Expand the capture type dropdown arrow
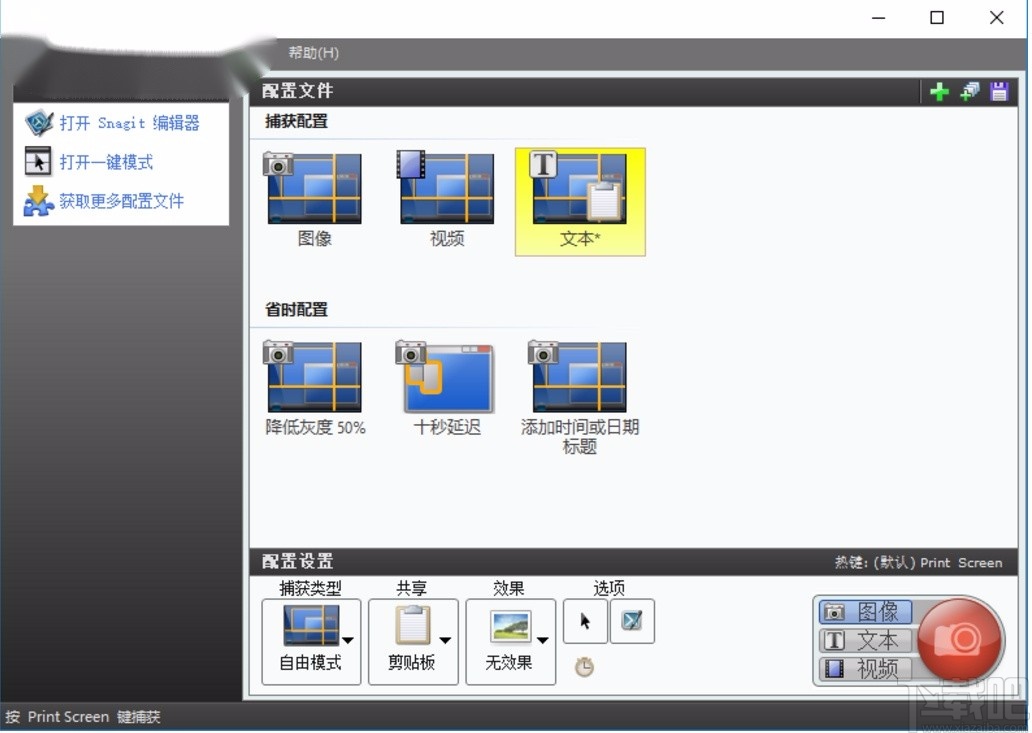The image size is (1032, 733). 348,640
